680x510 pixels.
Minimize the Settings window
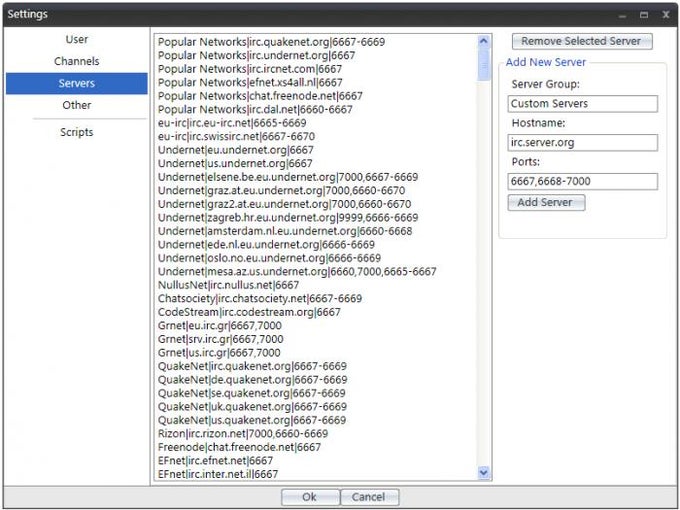[623, 15]
